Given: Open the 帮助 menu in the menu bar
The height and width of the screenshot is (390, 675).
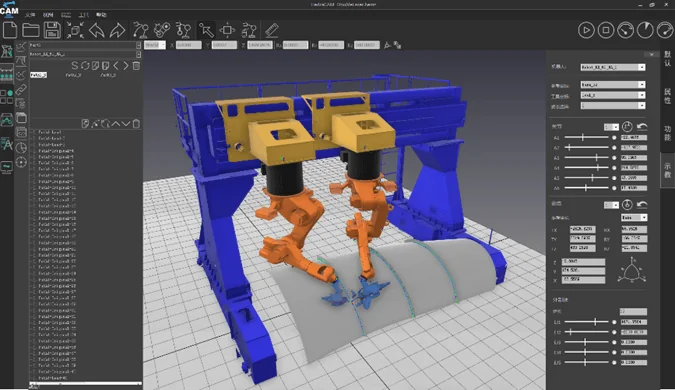Looking at the screenshot, I should pyautogui.click(x=101, y=15).
